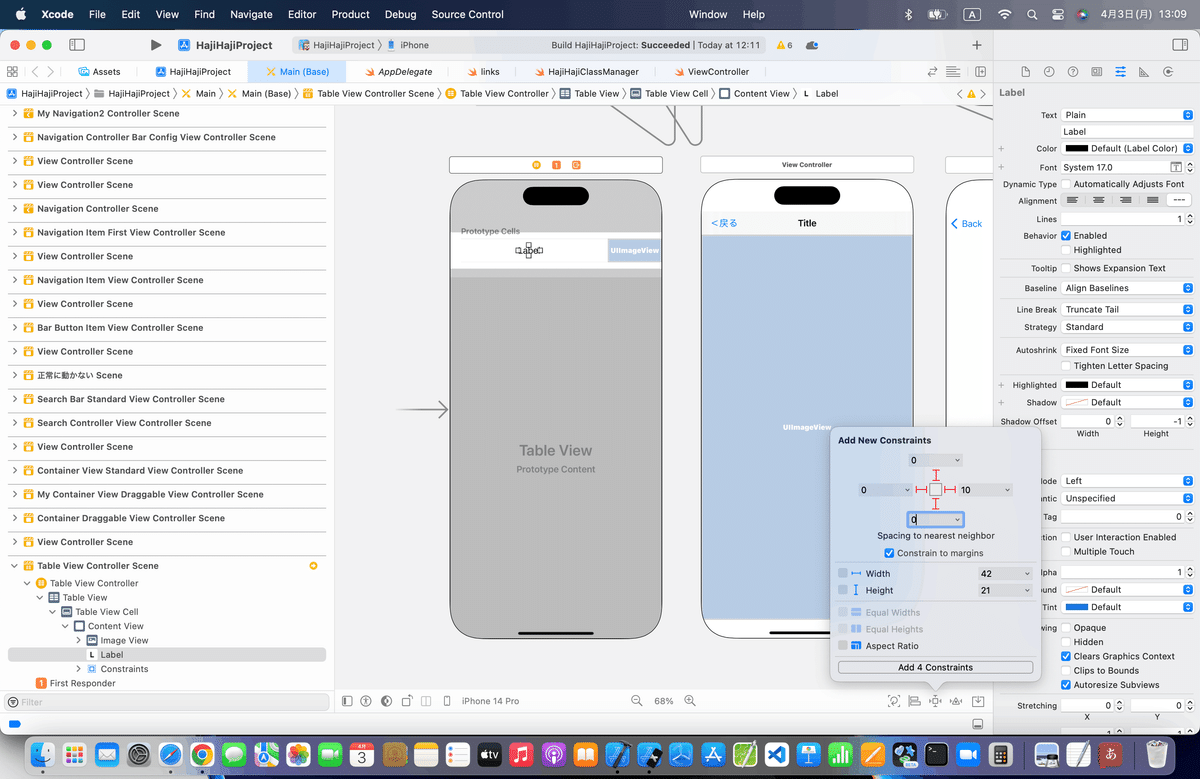Open the Width constraint value dropdown
1200x779 pixels.
point(1026,573)
